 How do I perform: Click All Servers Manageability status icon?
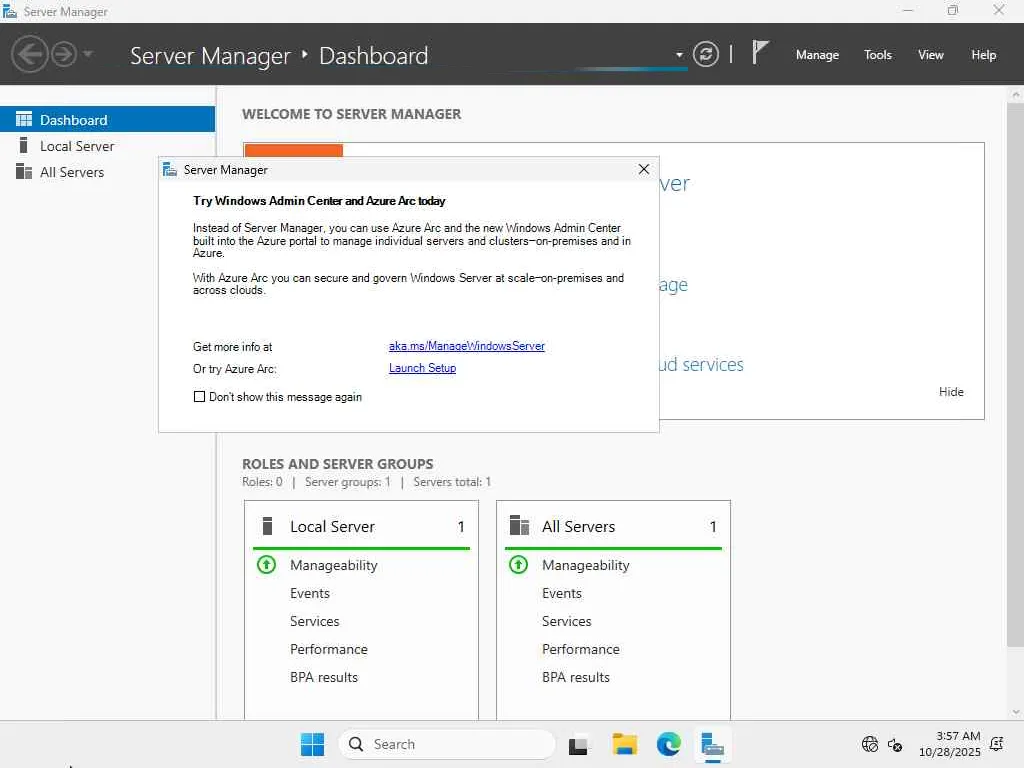[x=518, y=564]
